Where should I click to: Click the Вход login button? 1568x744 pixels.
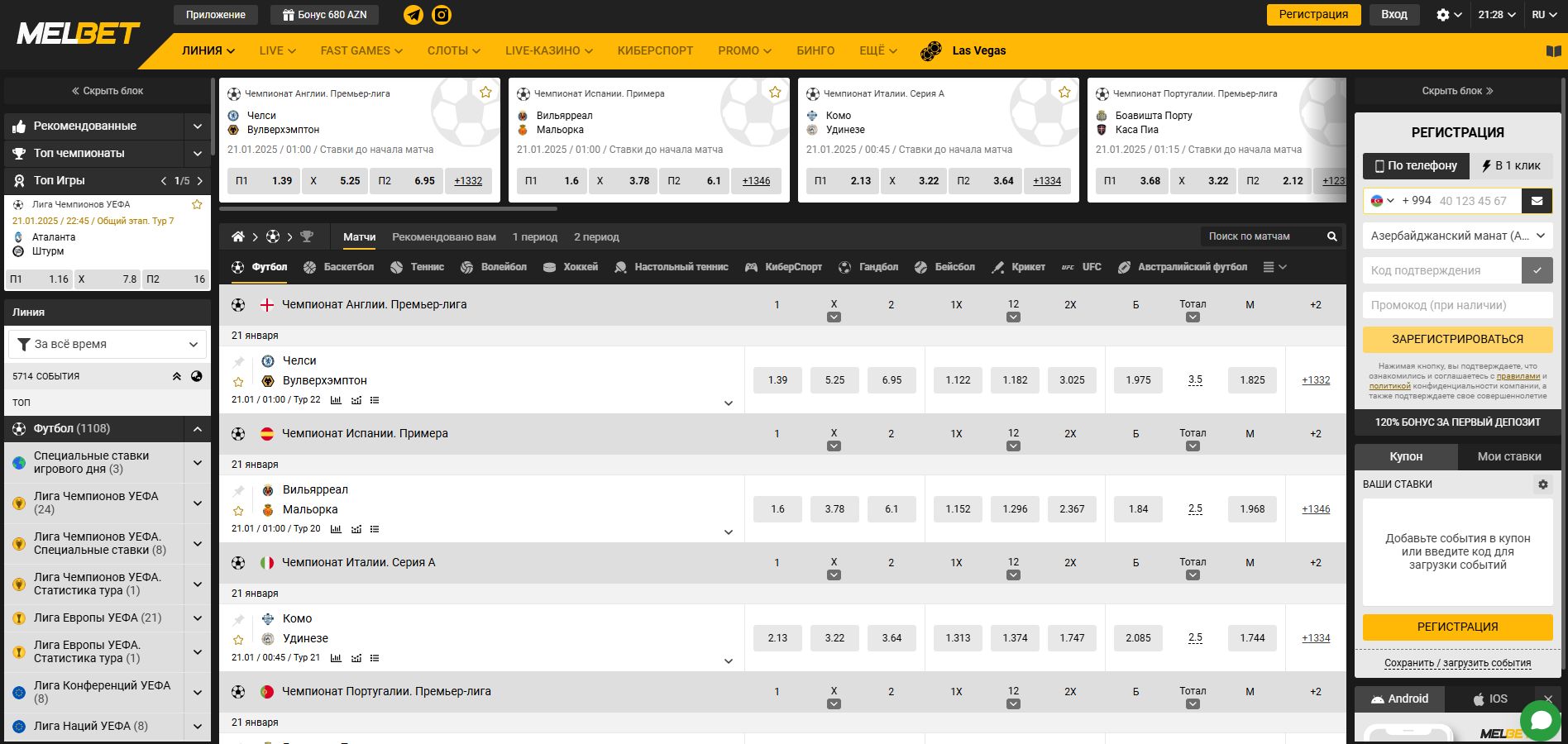click(1394, 15)
